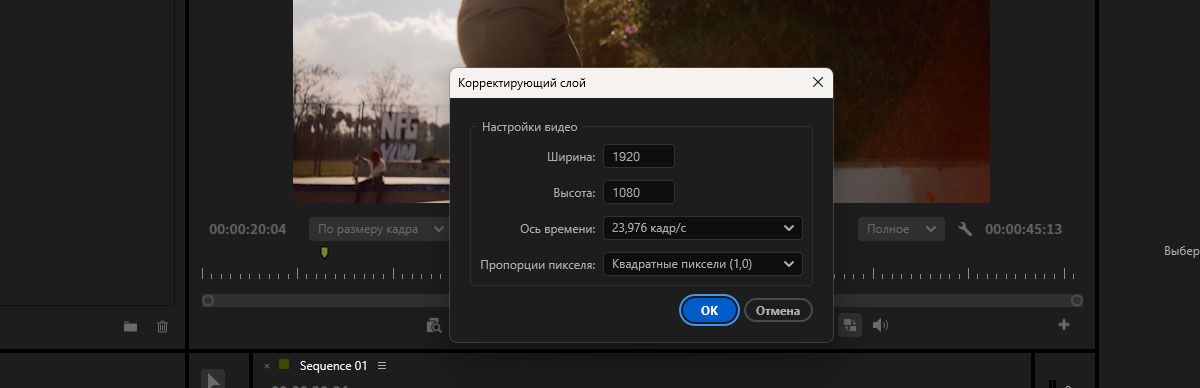
Task: Open the Пропорции пикселя dropdown
Action: coord(703,264)
